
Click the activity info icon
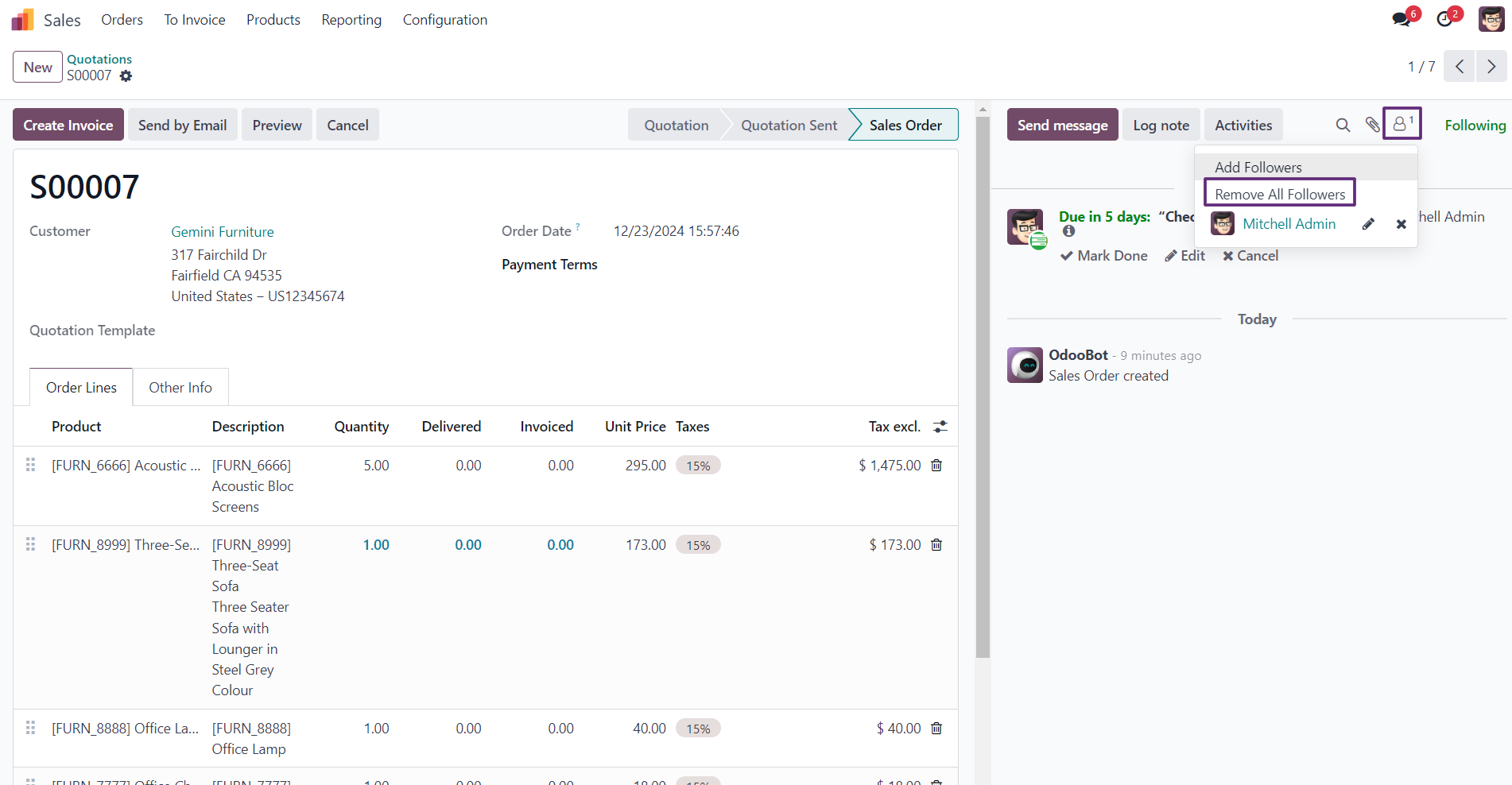coord(1069,231)
